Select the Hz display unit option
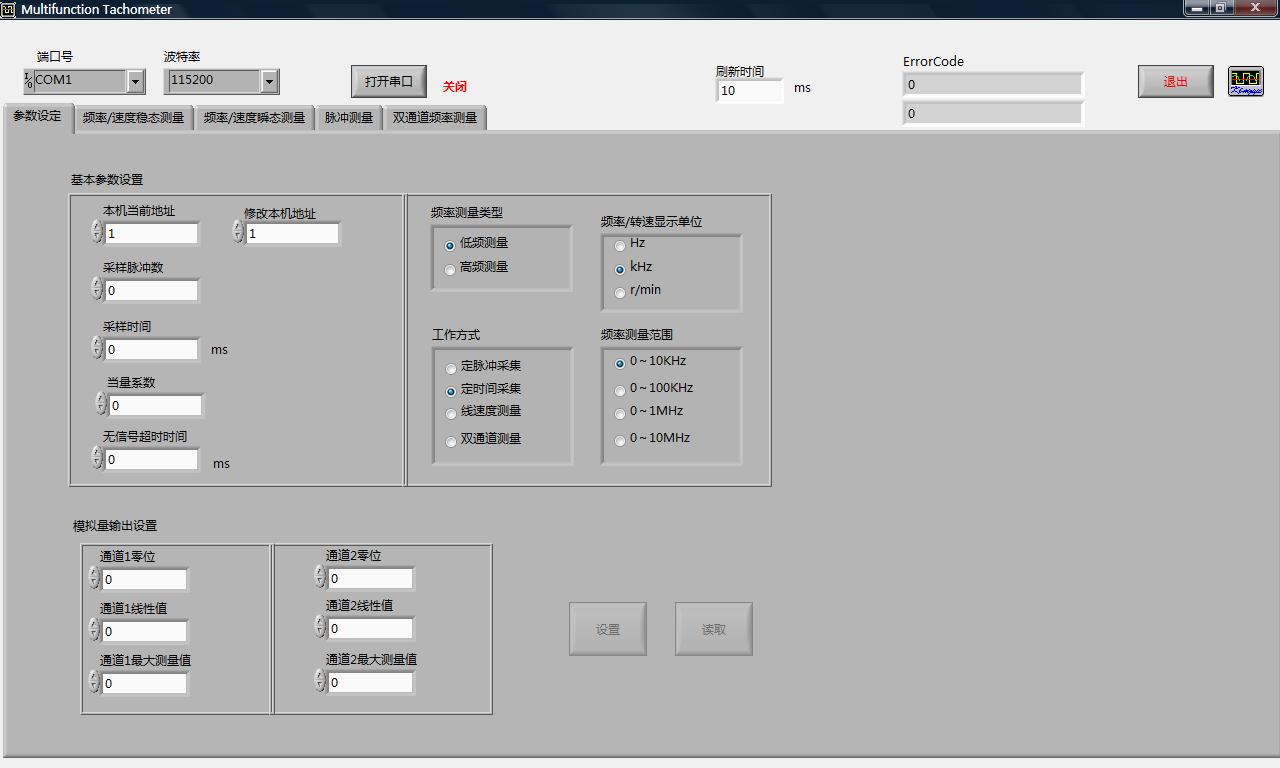Viewport: 1280px width, 768px height. tap(620, 245)
